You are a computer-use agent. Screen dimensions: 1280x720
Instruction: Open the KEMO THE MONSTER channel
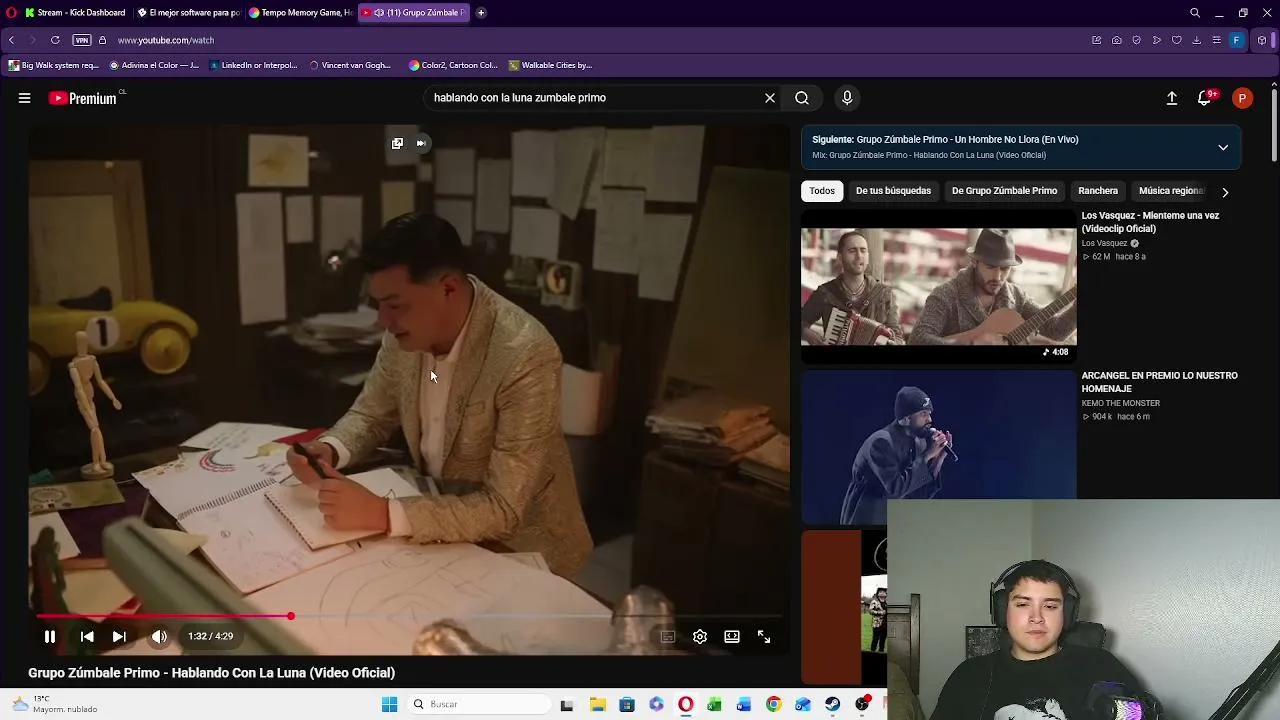[x=1120, y=403]
